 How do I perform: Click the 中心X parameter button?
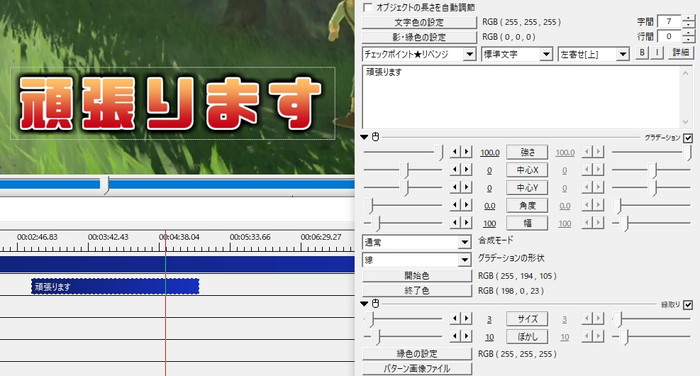click(527, 170)
